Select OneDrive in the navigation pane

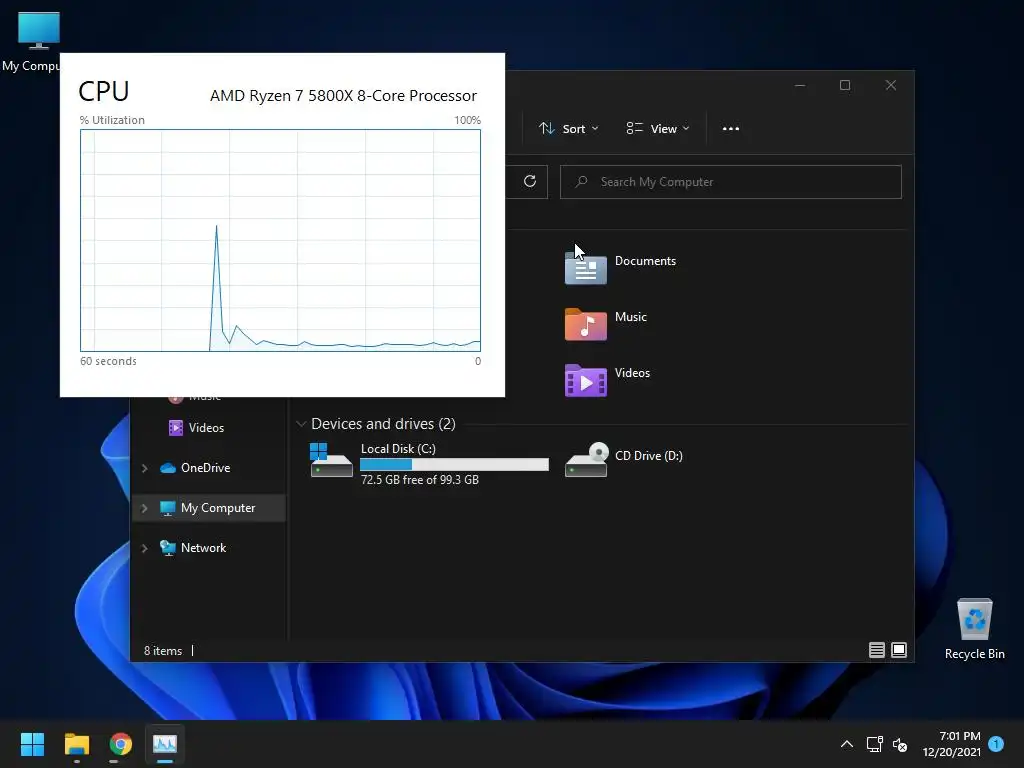pyautogui.click(x=195, y=468)
